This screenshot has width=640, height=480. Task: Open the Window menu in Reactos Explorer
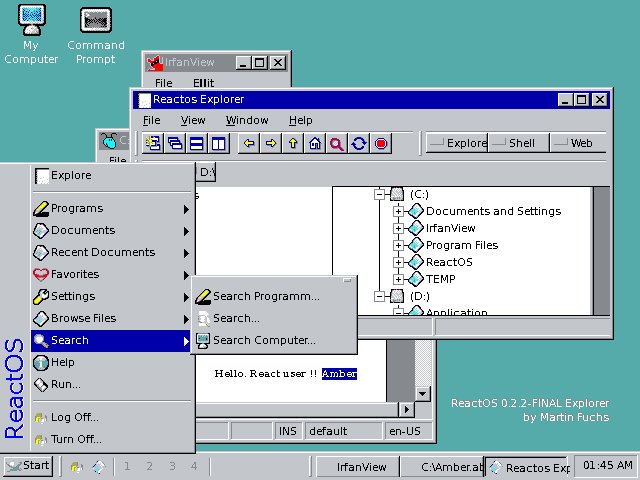tap(247, 120)
